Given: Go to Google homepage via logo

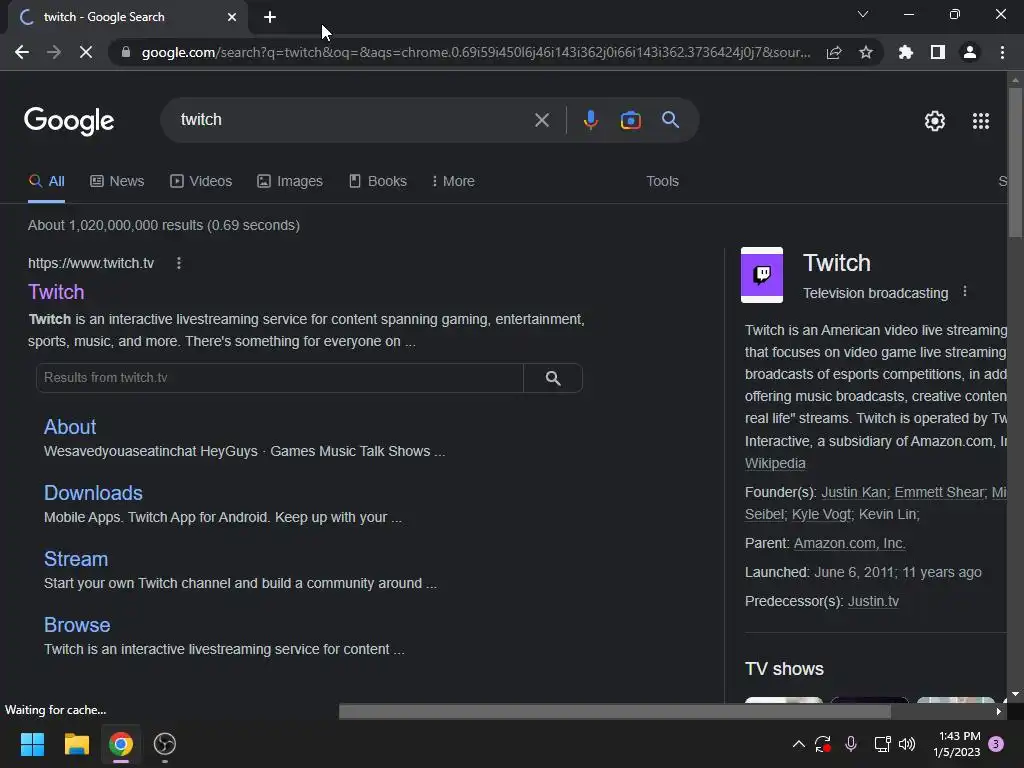Looking at the screenshot, I should point(69,121).
